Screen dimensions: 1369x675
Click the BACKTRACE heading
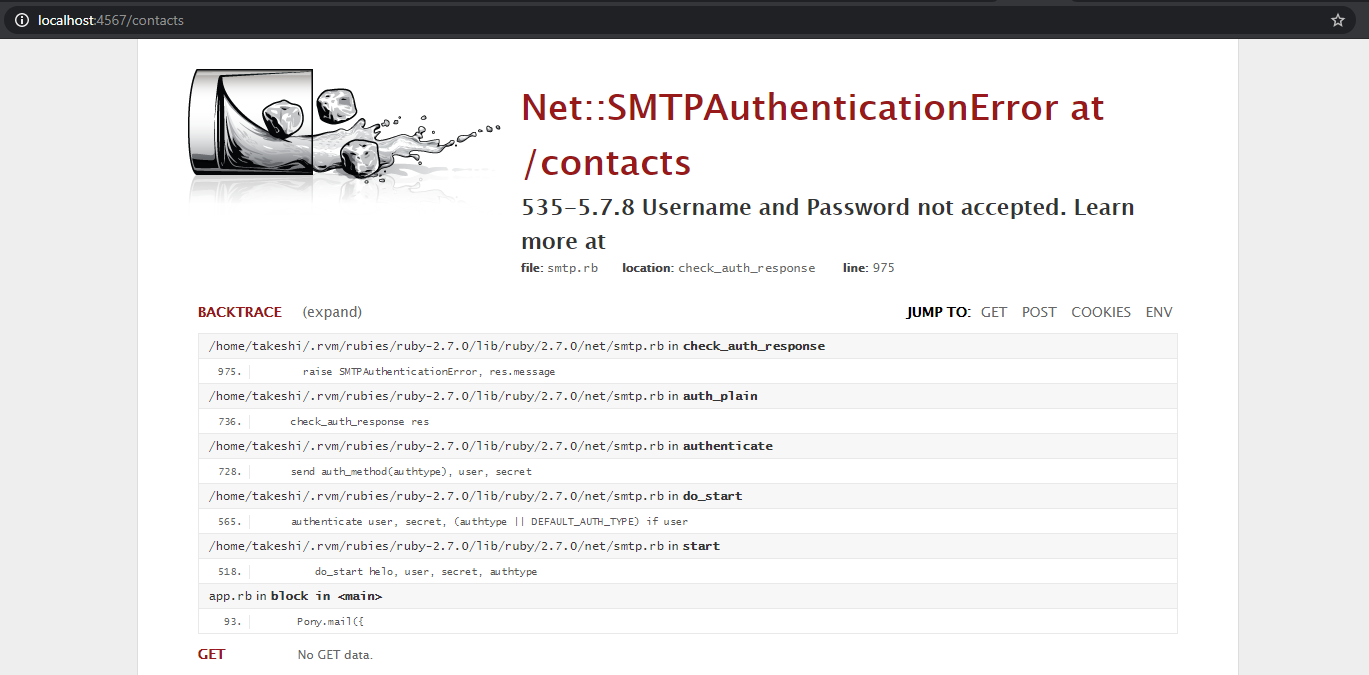[x=240, y=312]
